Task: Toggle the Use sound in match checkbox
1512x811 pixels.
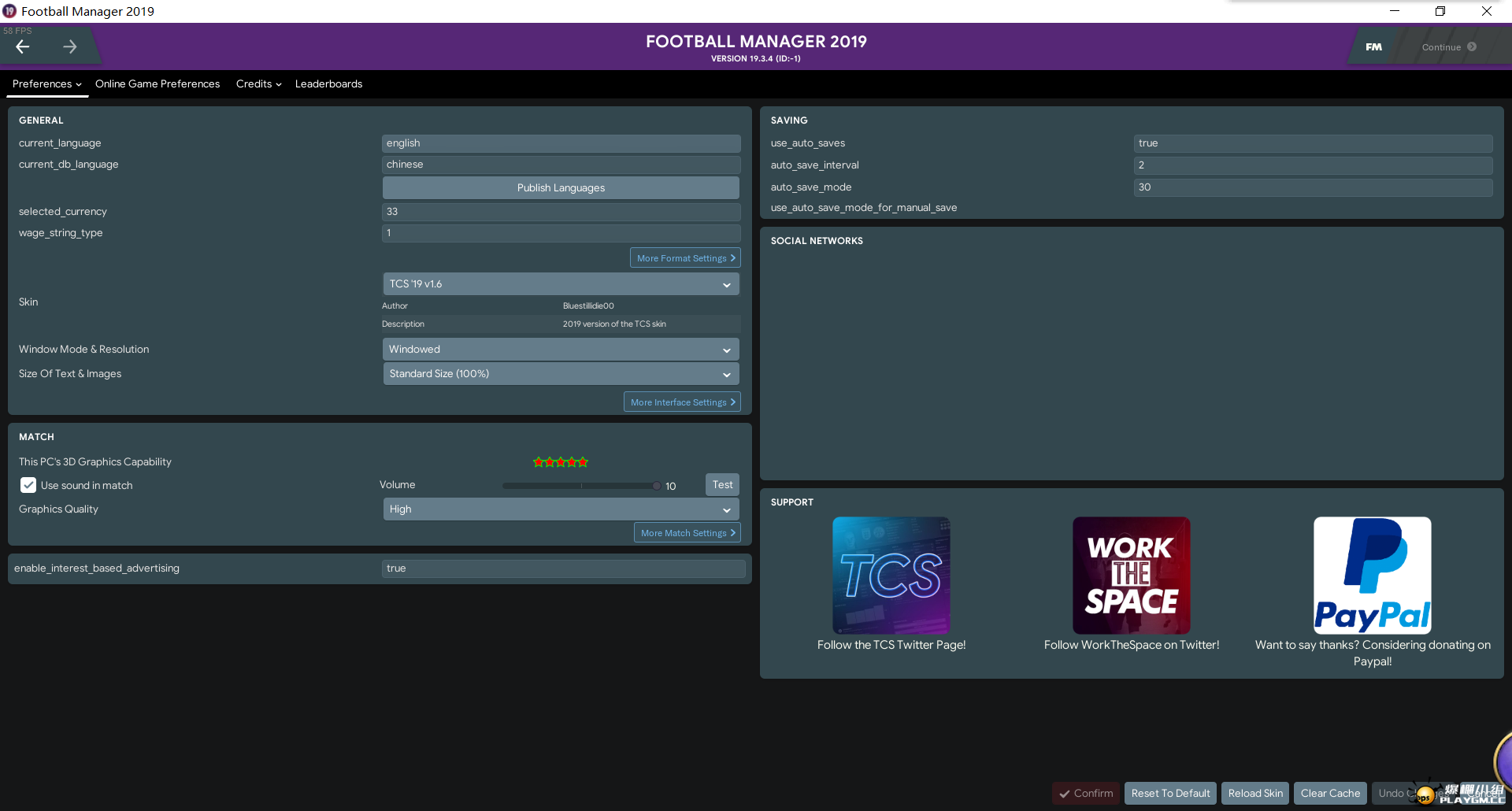Action: 28,485
